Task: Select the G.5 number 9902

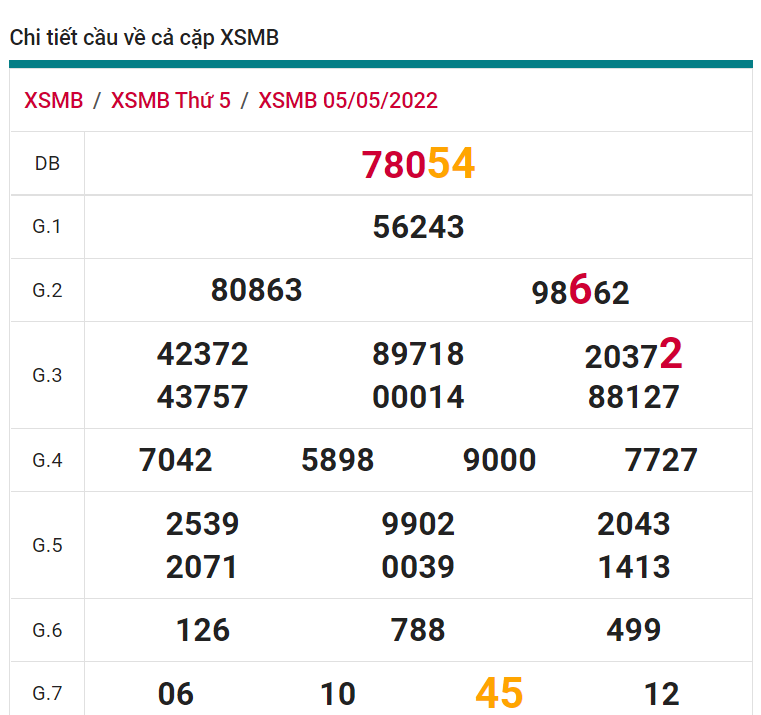Action: pyautogui.click(x=418, y=524)
